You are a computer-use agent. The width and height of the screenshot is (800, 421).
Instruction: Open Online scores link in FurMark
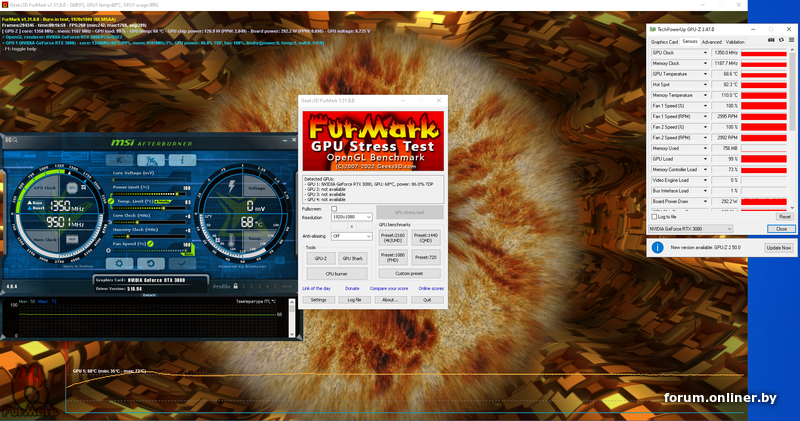click(431, 288)
